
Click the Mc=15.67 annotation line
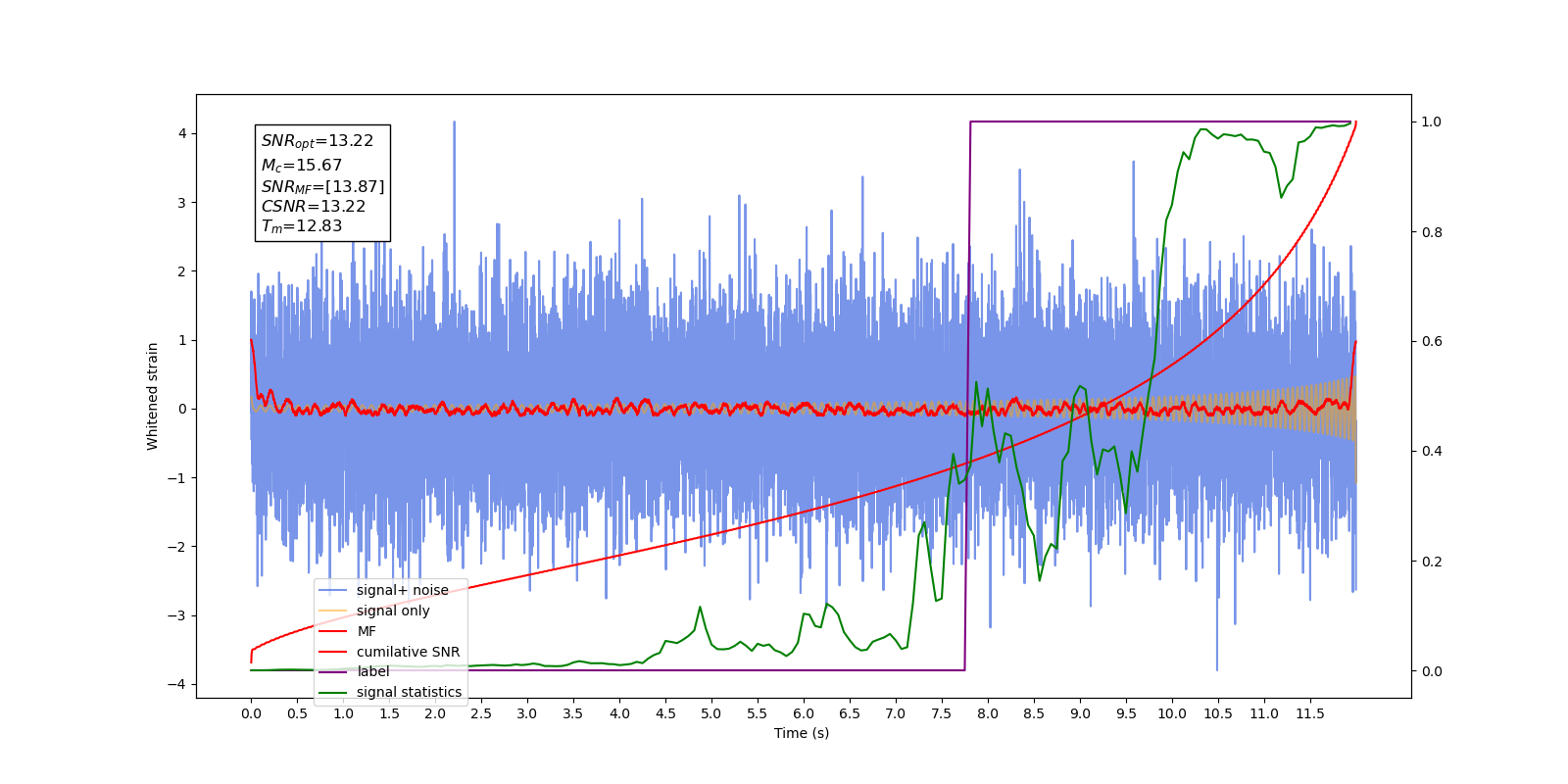[x=302, y=166]
